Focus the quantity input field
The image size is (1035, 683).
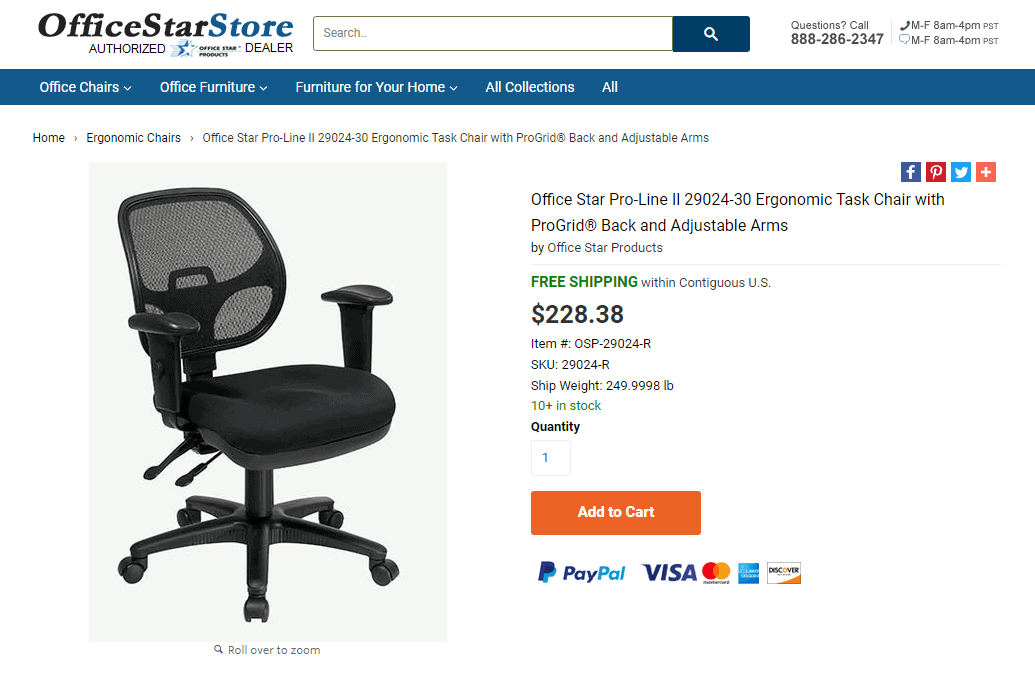coord(551,458)
